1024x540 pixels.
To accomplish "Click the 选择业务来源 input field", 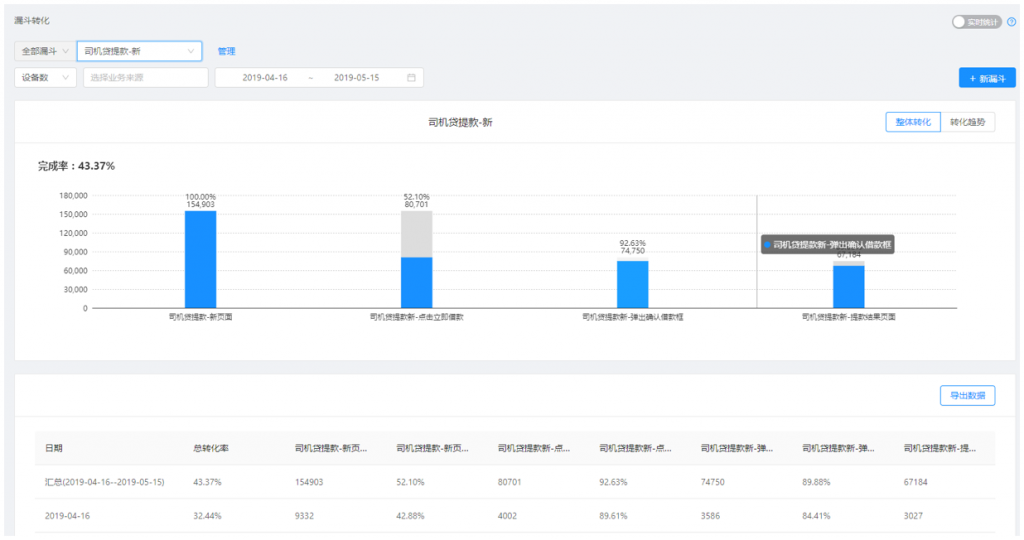I will coord(145,78).
